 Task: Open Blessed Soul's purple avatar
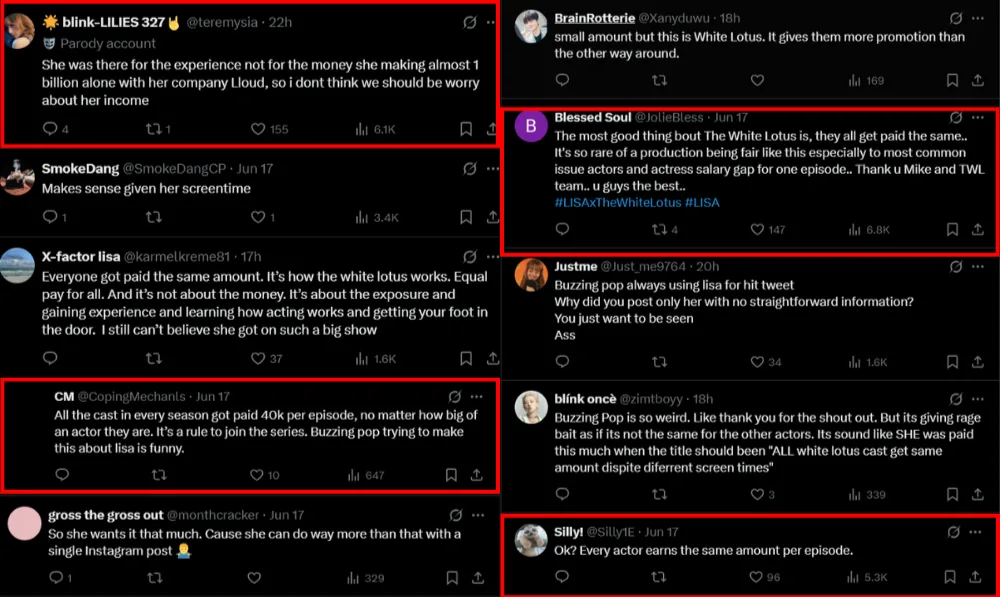click(x=530, y=127)
